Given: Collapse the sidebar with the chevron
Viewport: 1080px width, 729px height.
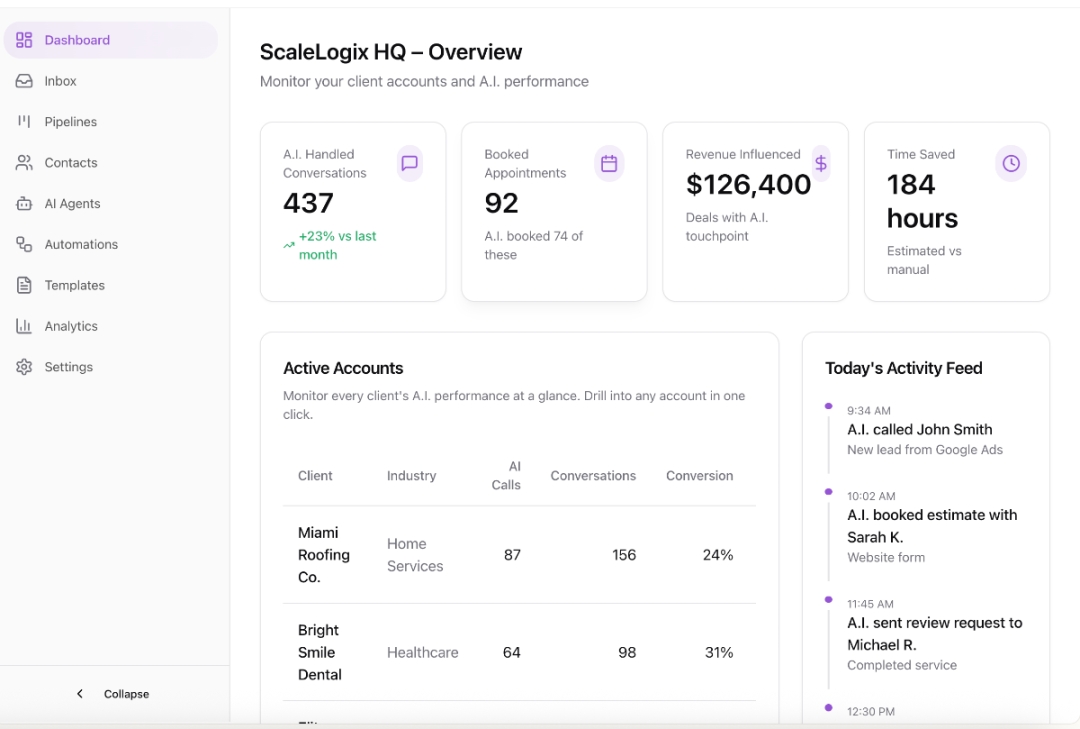Looking at the screenshot, I should [80, 693].
